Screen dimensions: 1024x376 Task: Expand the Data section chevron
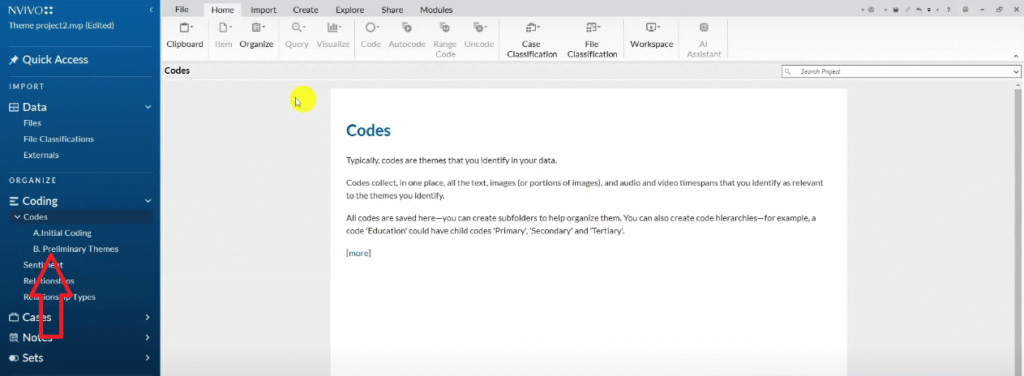(x=148, y=107)
